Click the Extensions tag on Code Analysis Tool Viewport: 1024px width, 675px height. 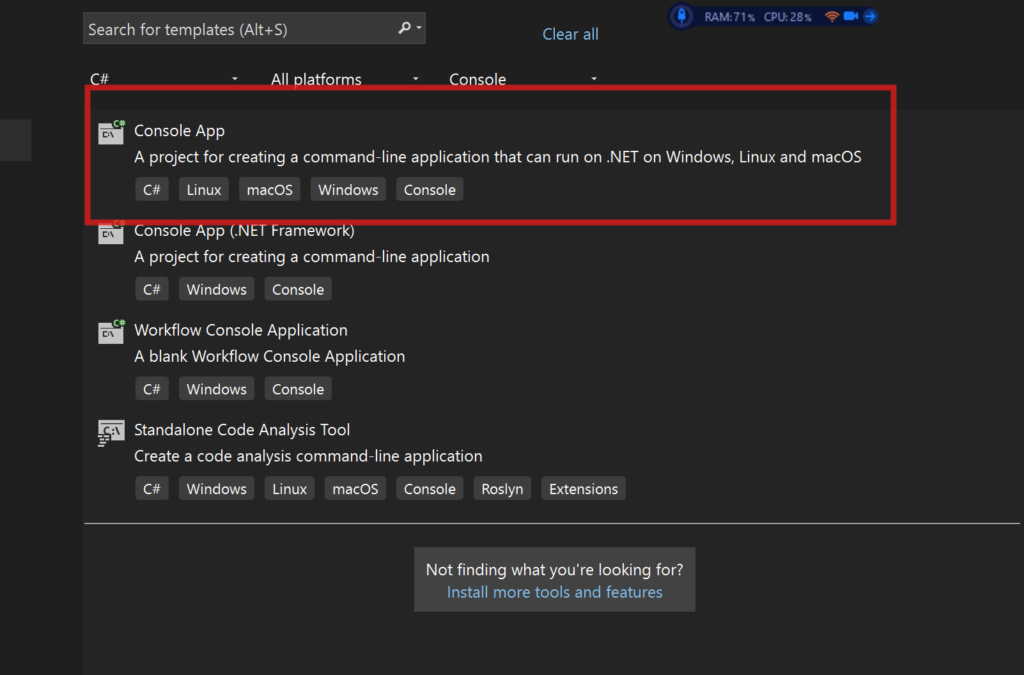[x=583, y=489]
